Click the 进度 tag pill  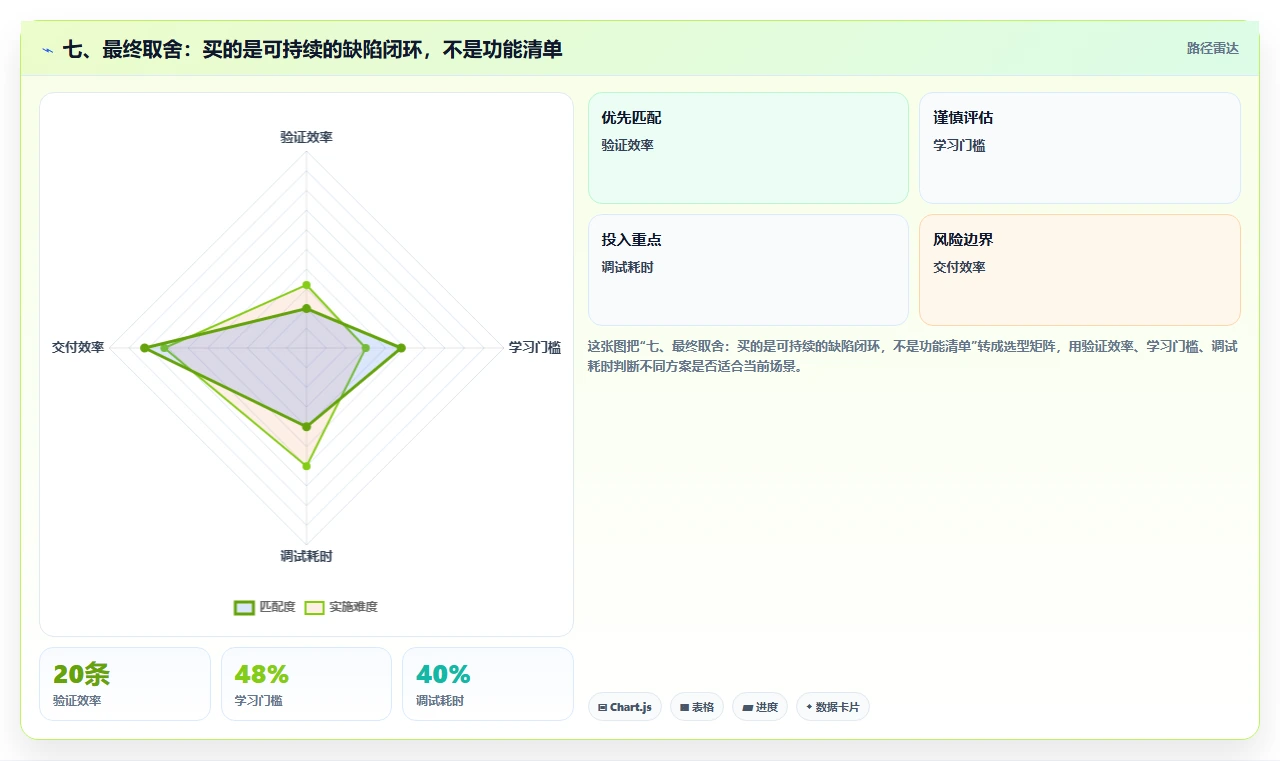pos(760,707)
